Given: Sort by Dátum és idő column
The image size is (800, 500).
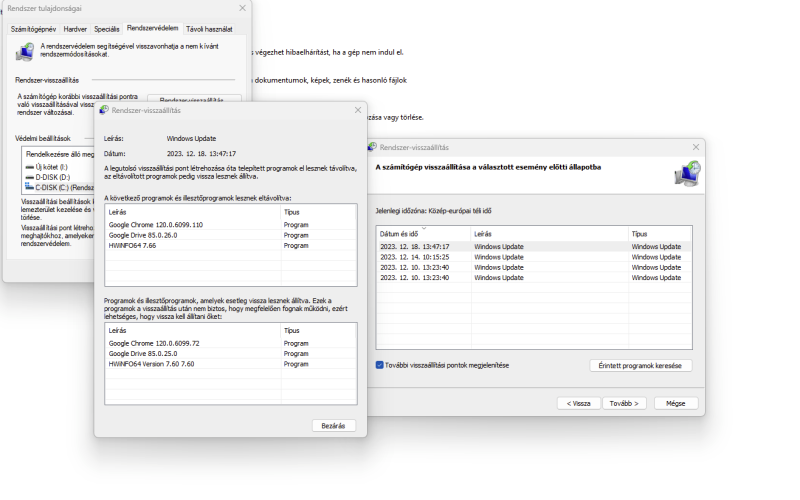Looking at the screenshot, I should 423,234.
